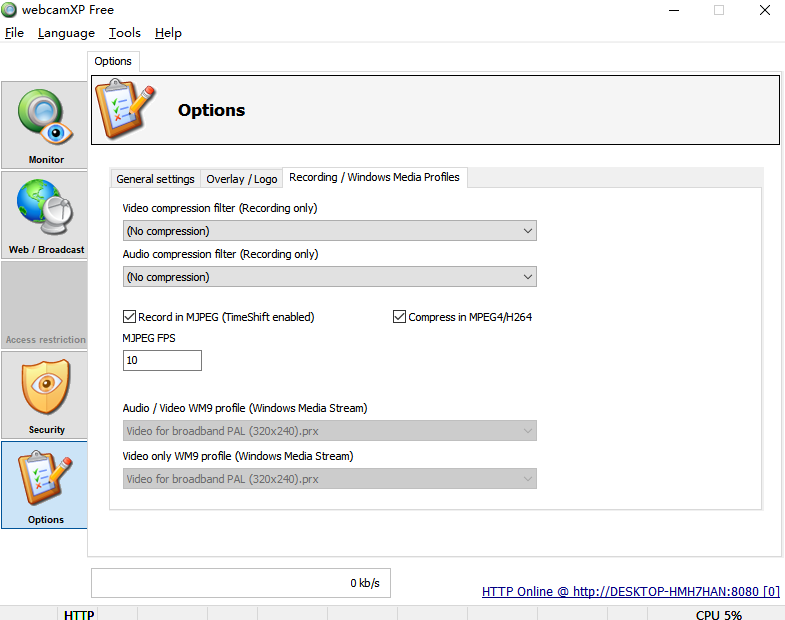The image size is (785, 620).
Task: Click the HTTP status bar entry
Action: point(79,614)
